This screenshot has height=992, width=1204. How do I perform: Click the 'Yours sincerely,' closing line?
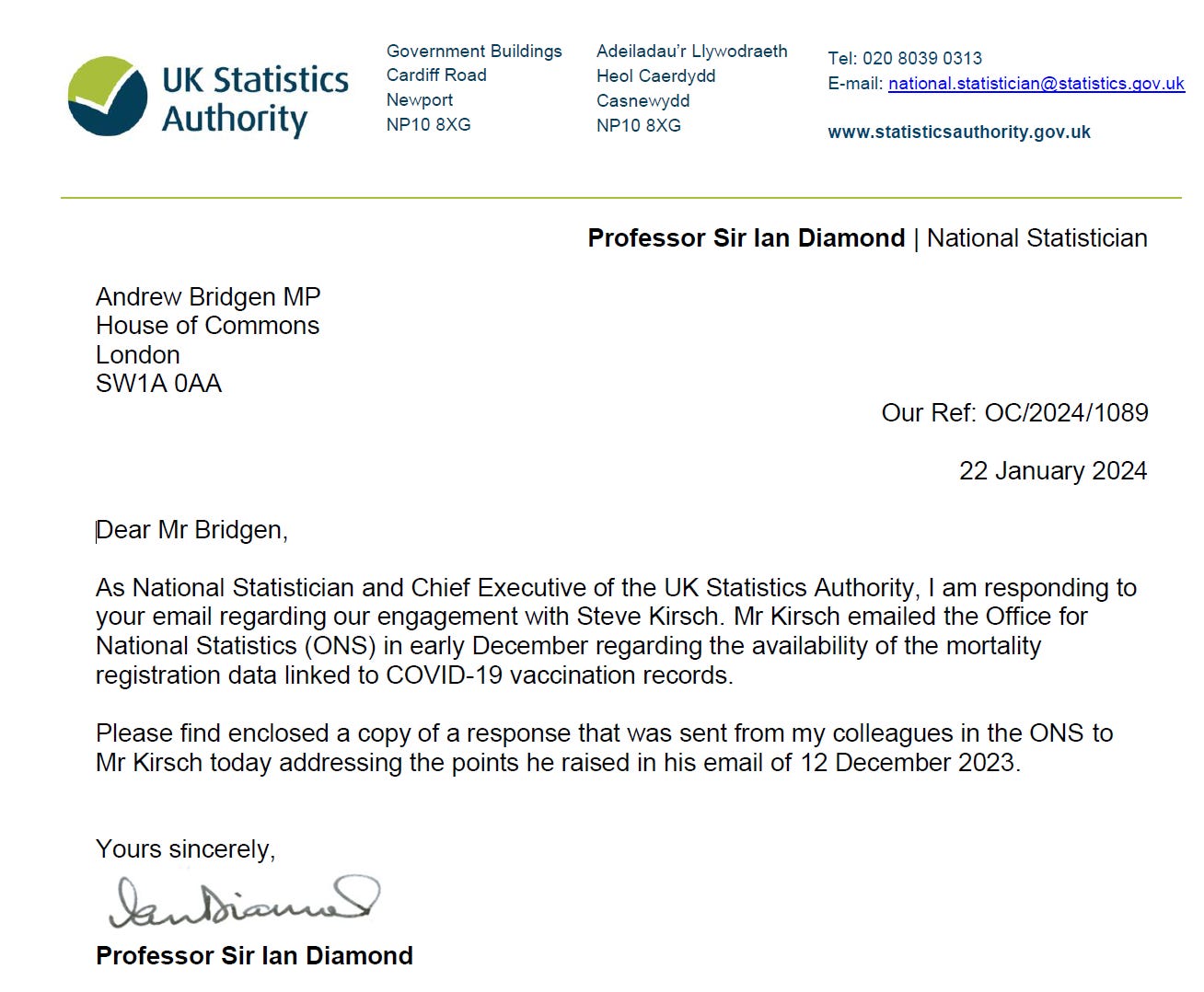coord(185,849)
